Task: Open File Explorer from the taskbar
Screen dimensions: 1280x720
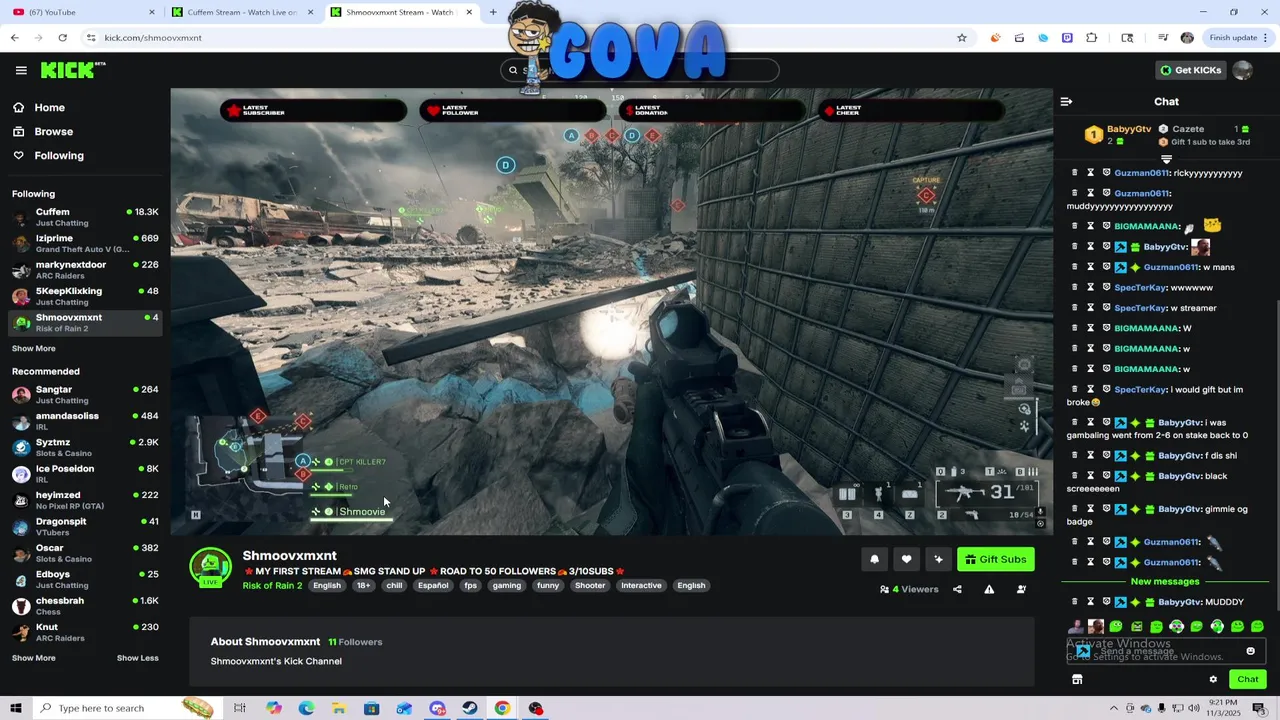Action: click(339, 708)
